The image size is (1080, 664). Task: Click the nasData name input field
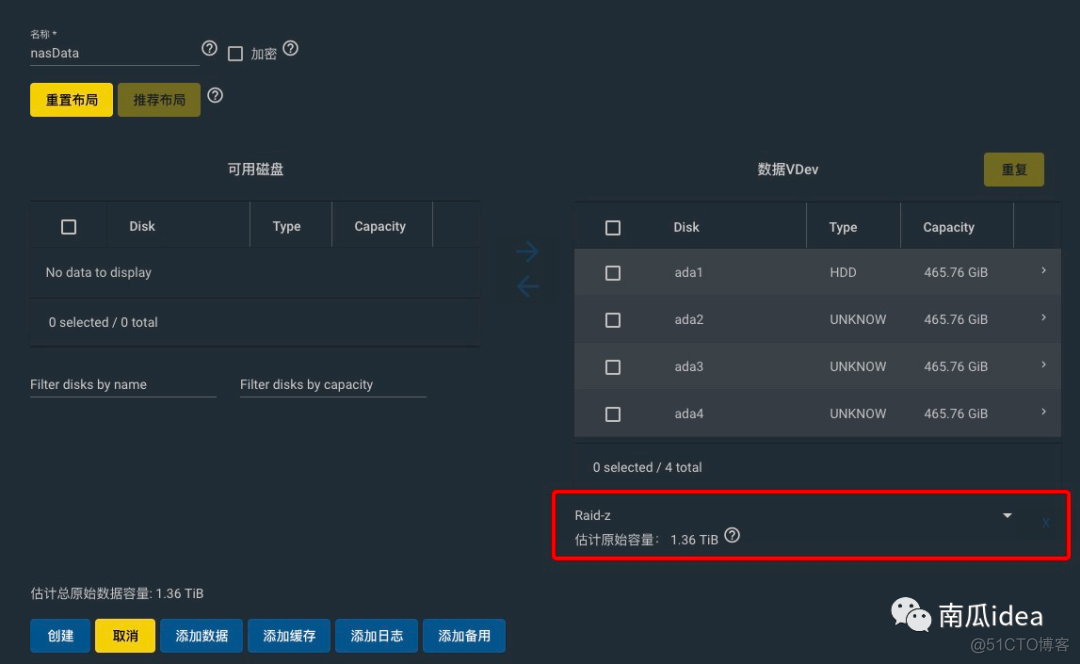click(114, 53)
